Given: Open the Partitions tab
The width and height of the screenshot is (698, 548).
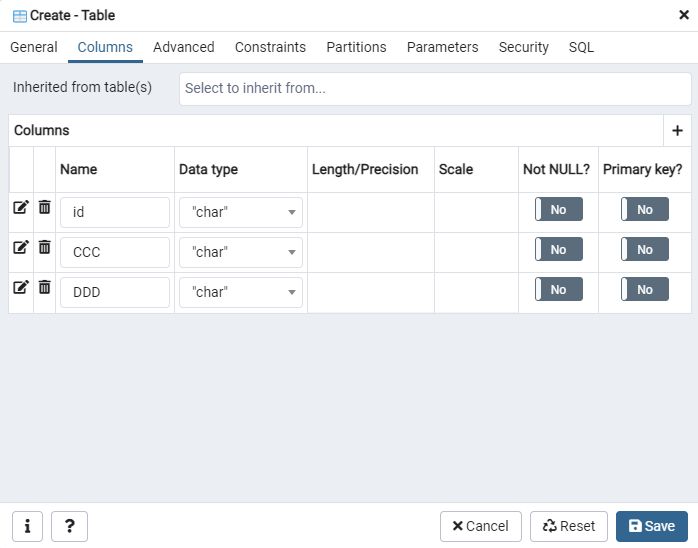Looking at the screenshot, I should pyautogui.click(x=356, y=47).
